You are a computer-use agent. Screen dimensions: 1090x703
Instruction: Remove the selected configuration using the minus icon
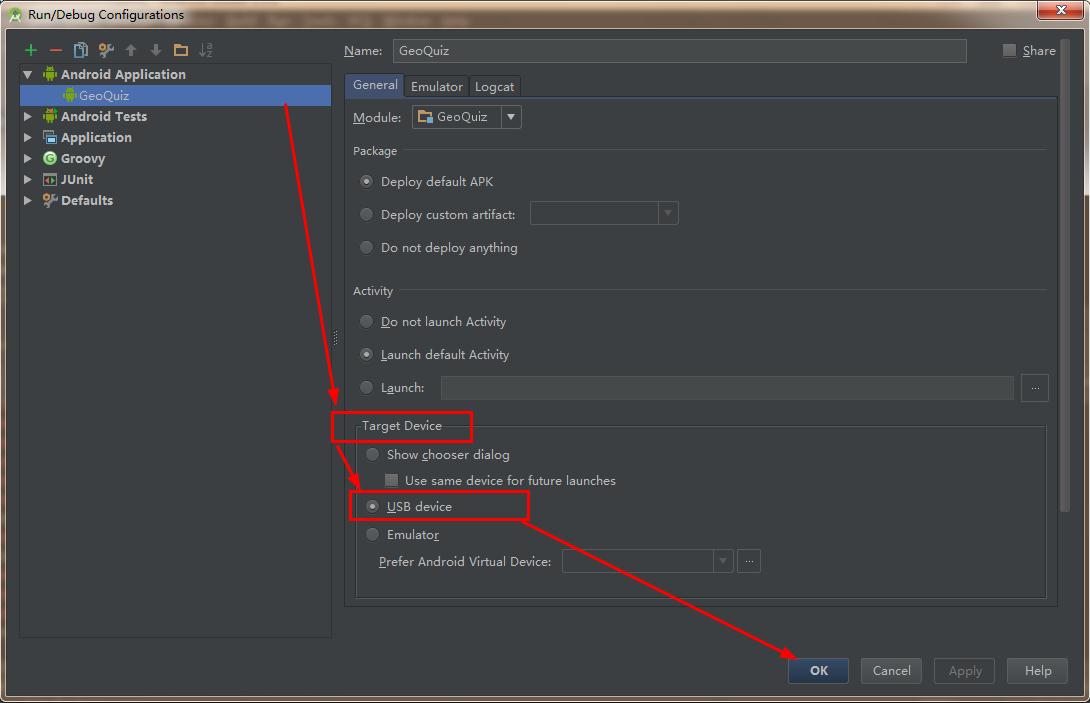coord(56,50)
